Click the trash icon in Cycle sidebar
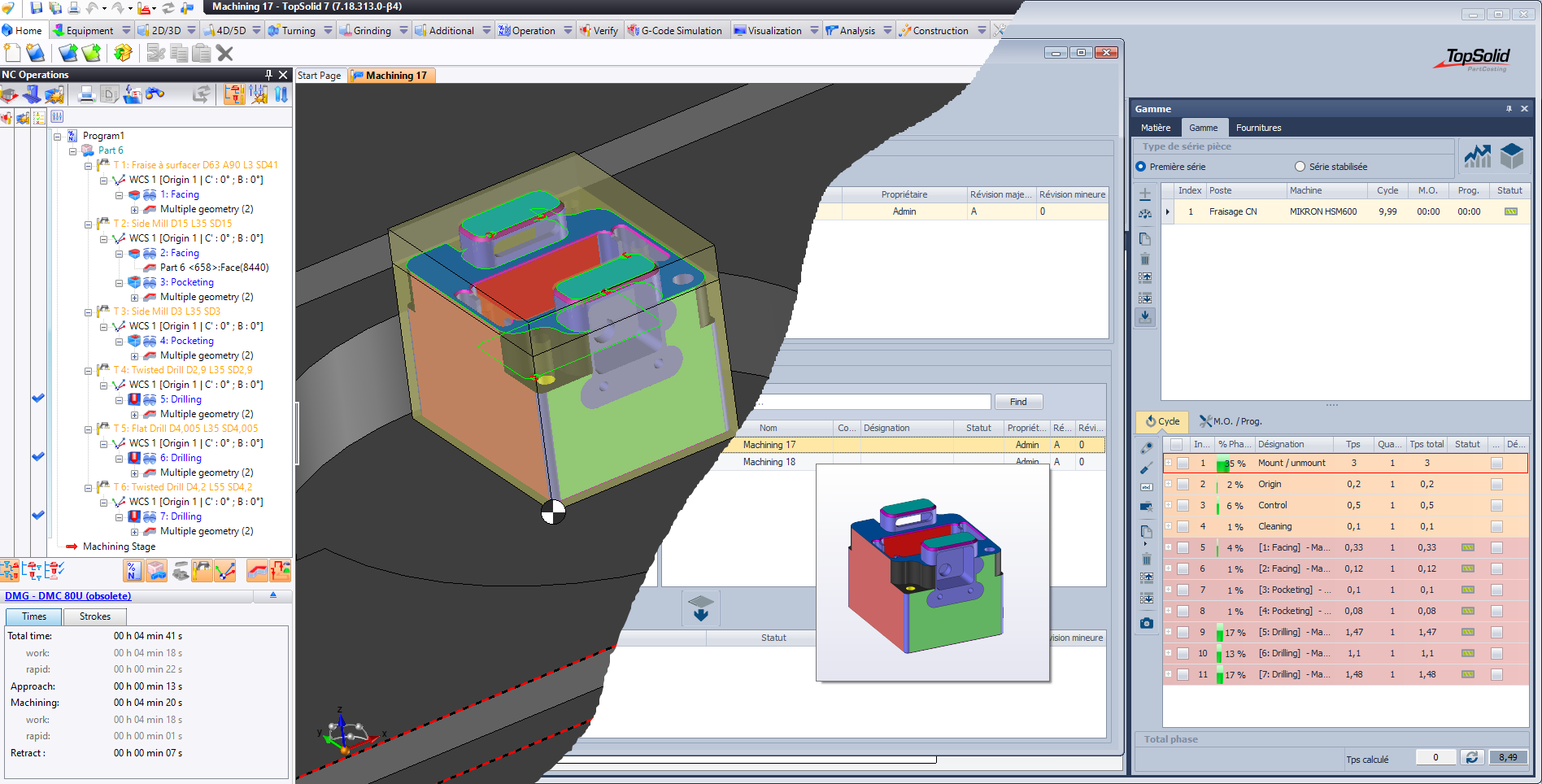 (1146, 560)
